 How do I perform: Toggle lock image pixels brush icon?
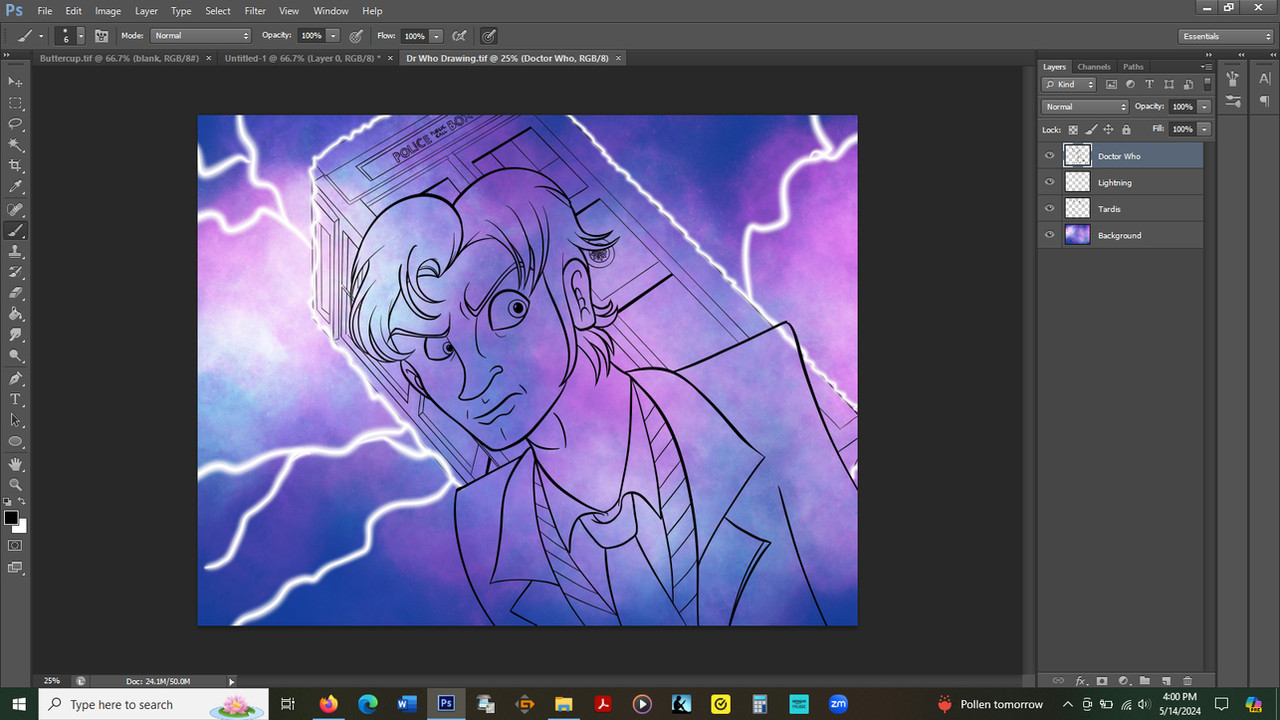coord(1091,129)
